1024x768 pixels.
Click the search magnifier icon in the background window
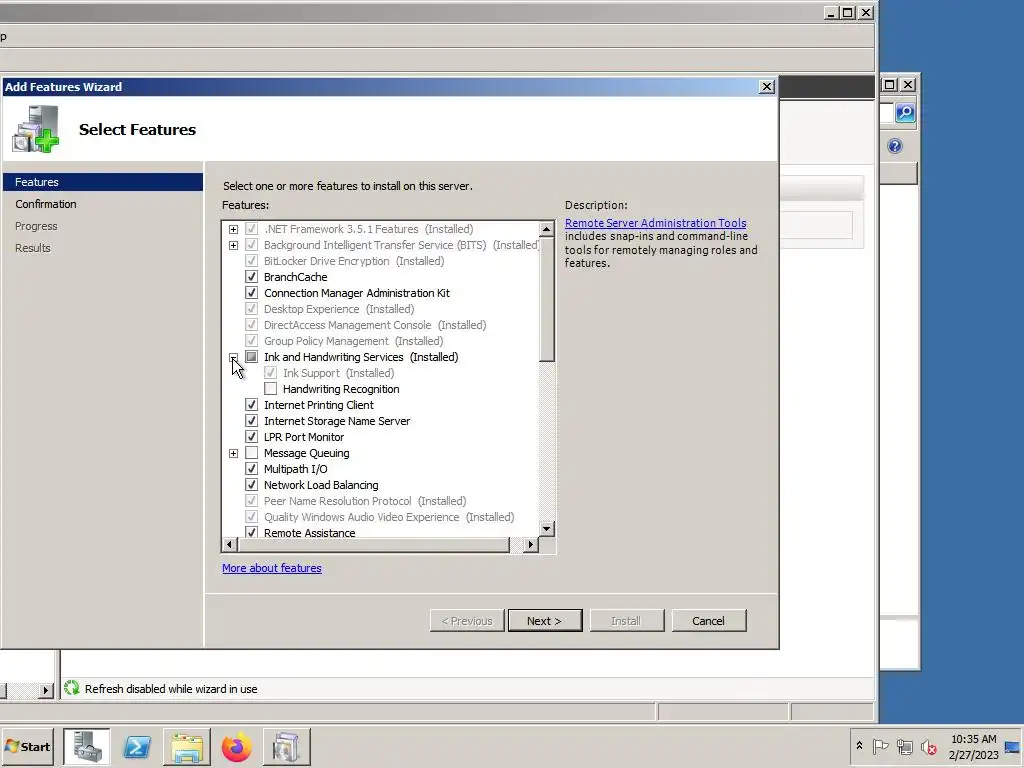904,113
